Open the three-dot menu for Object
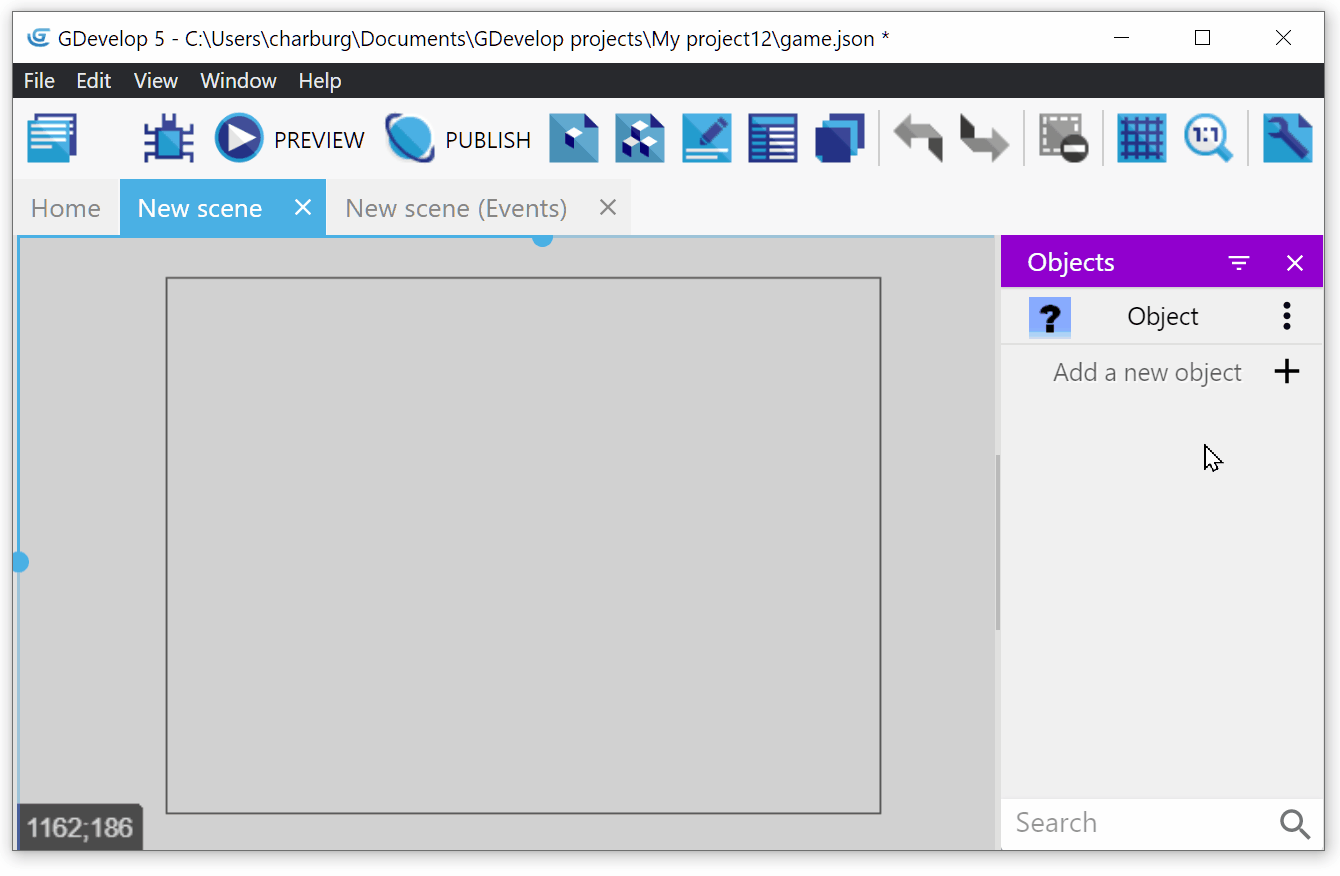 click(1287, 317)
